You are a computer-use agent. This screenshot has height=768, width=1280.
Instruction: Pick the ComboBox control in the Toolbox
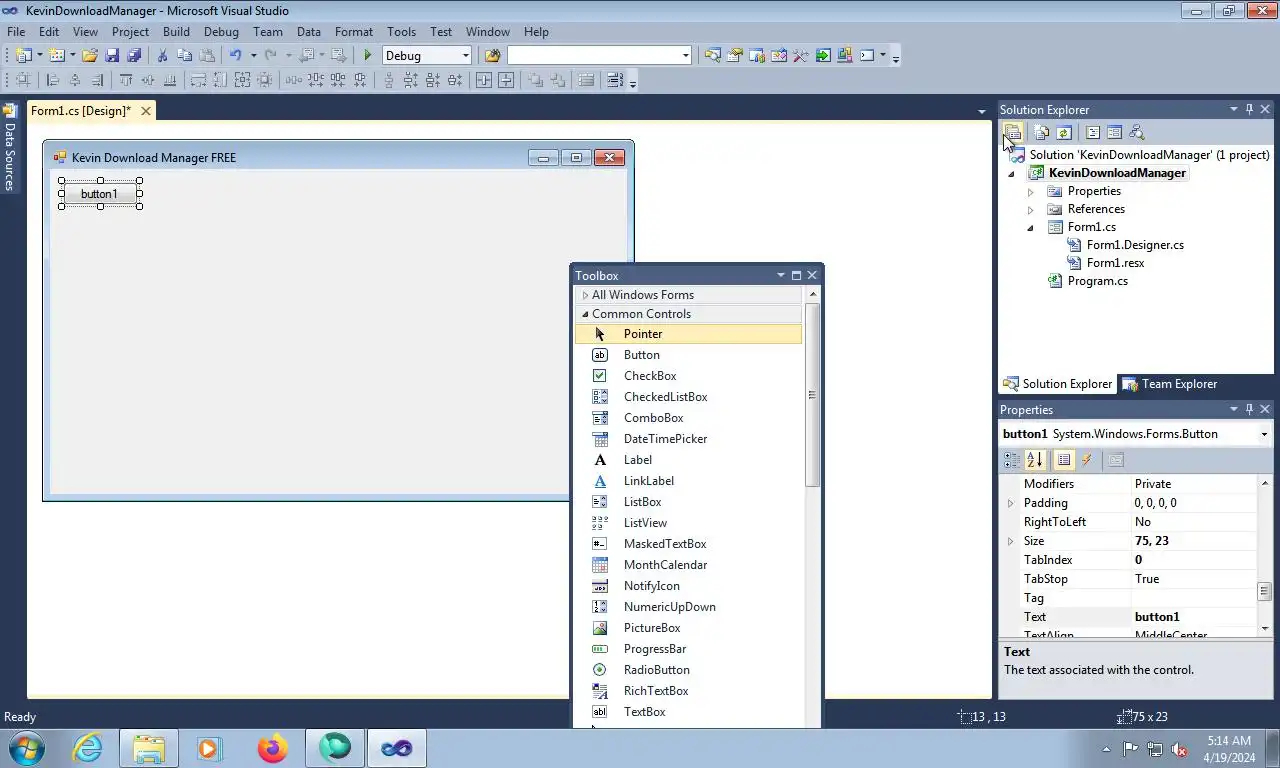point(688,418)
